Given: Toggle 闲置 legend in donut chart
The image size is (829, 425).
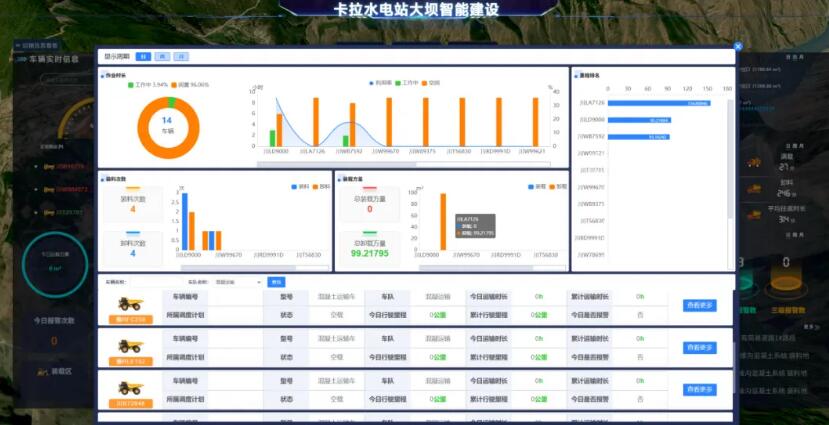Looking at the screenshot, I should pyautogui.click(x=190, y=85).
